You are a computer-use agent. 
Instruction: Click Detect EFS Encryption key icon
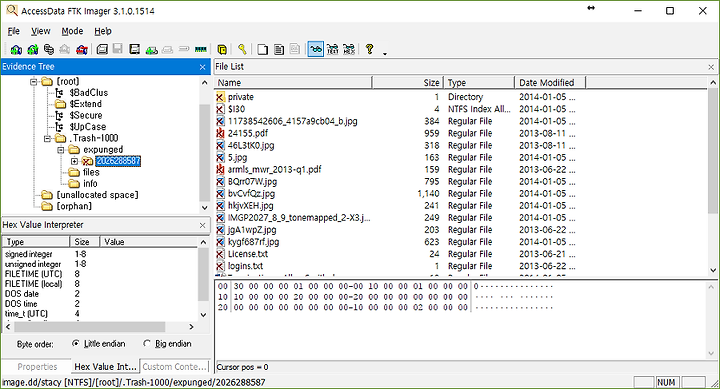242,49
